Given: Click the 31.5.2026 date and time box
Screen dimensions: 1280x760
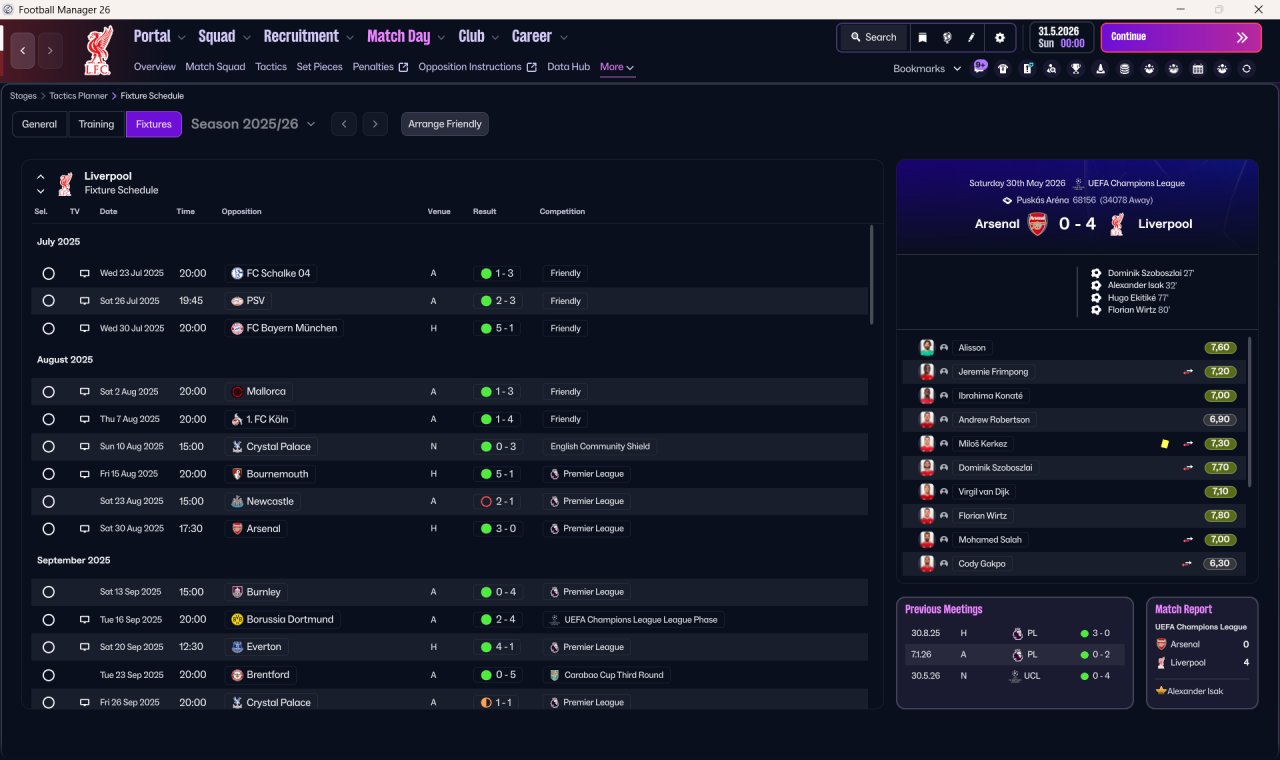Looking at the screenshot, I should click(x=1061, y=37).
